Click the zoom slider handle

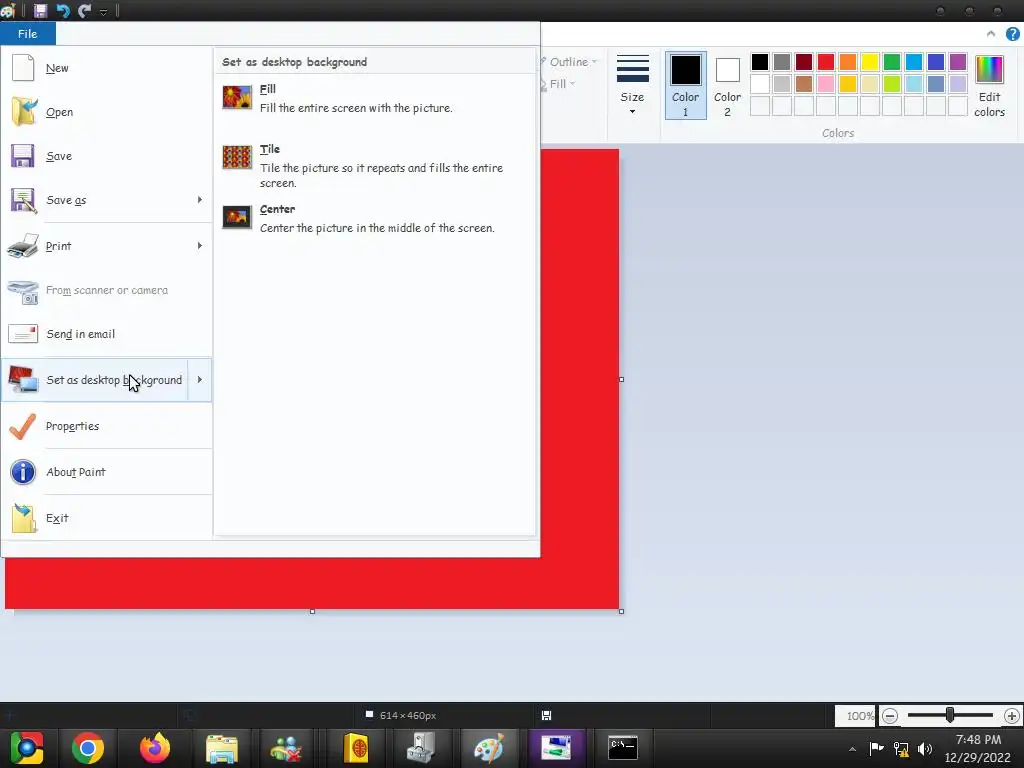[x=950, y=716]
